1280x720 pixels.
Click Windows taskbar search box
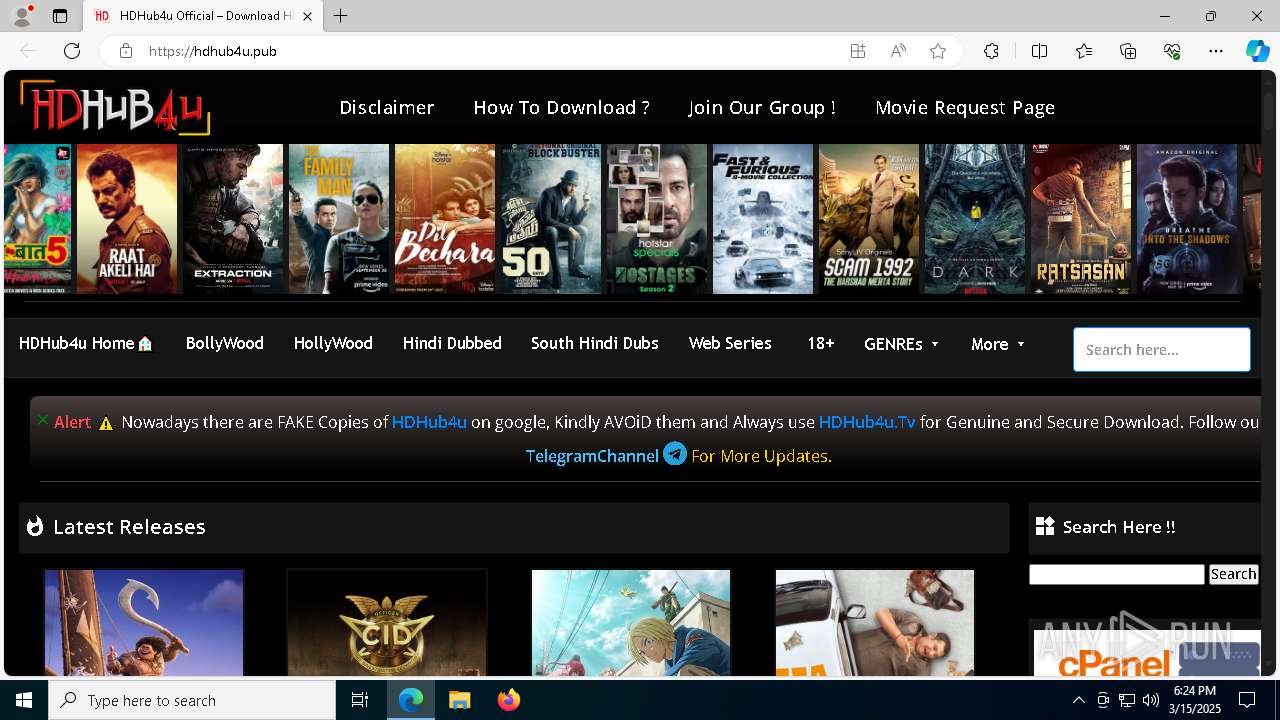(x=192, y=700)
